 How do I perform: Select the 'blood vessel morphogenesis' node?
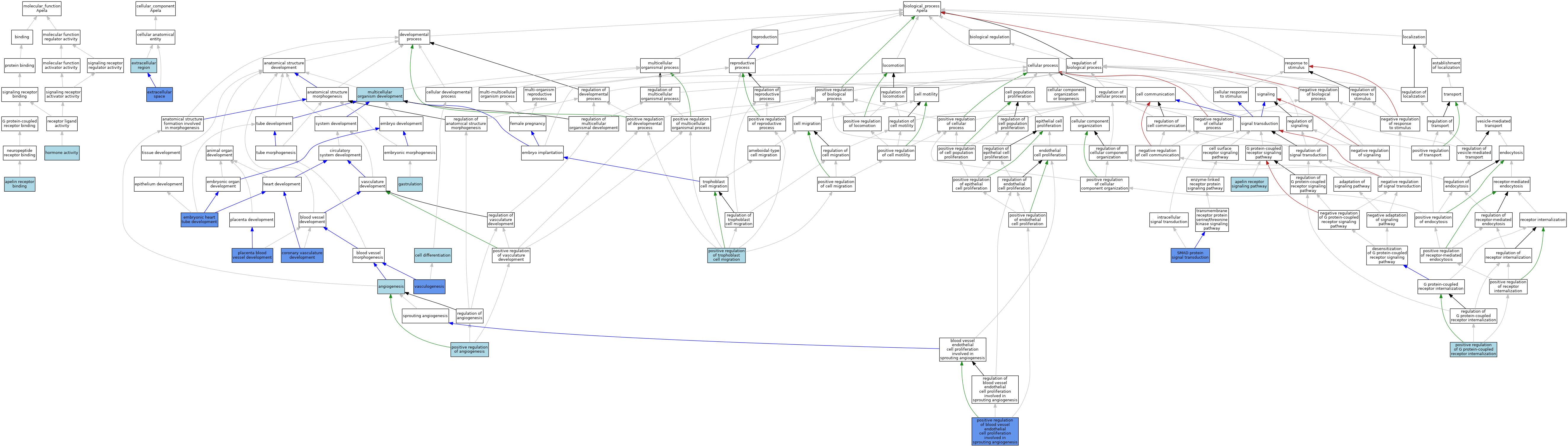pos(369,255)
